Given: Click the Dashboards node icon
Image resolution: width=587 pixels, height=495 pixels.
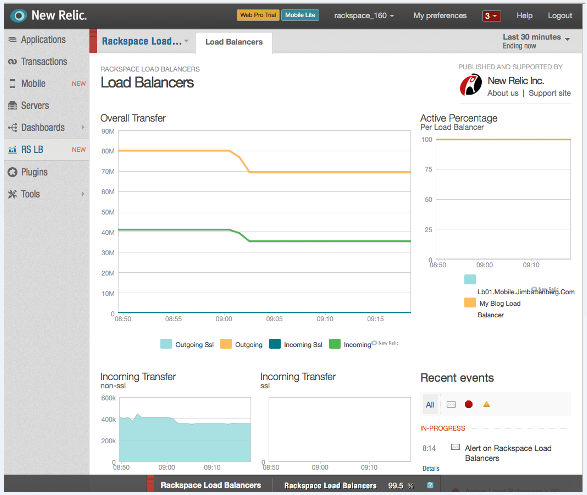Looking at the screenshot, I should pos(12,128).
